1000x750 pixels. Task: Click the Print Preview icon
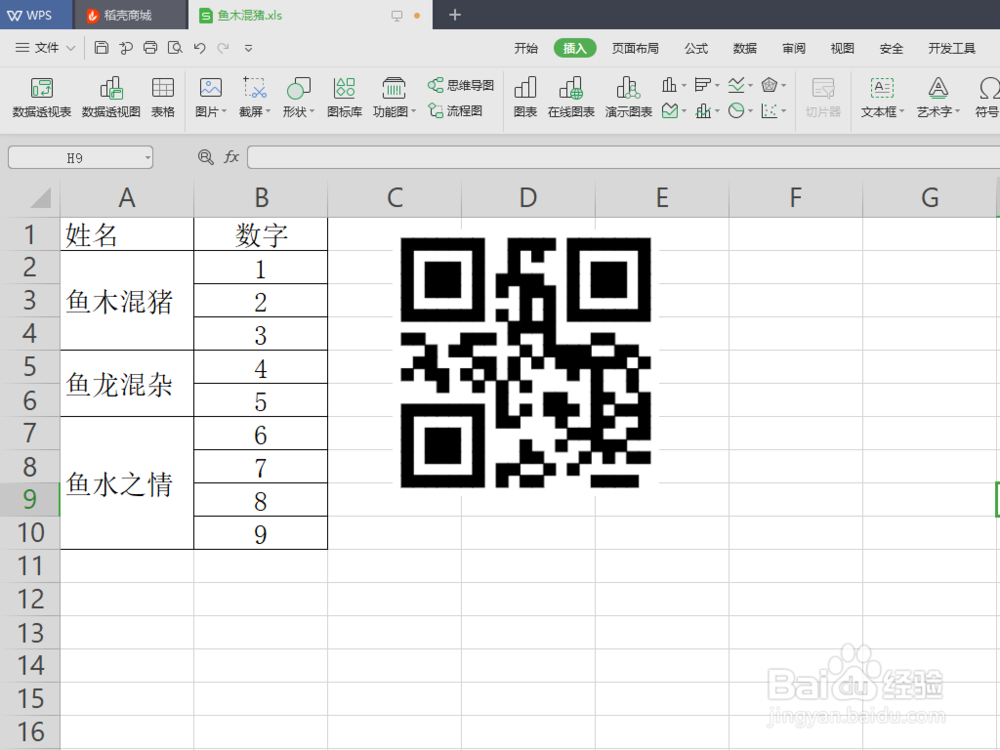coord(175,48)
